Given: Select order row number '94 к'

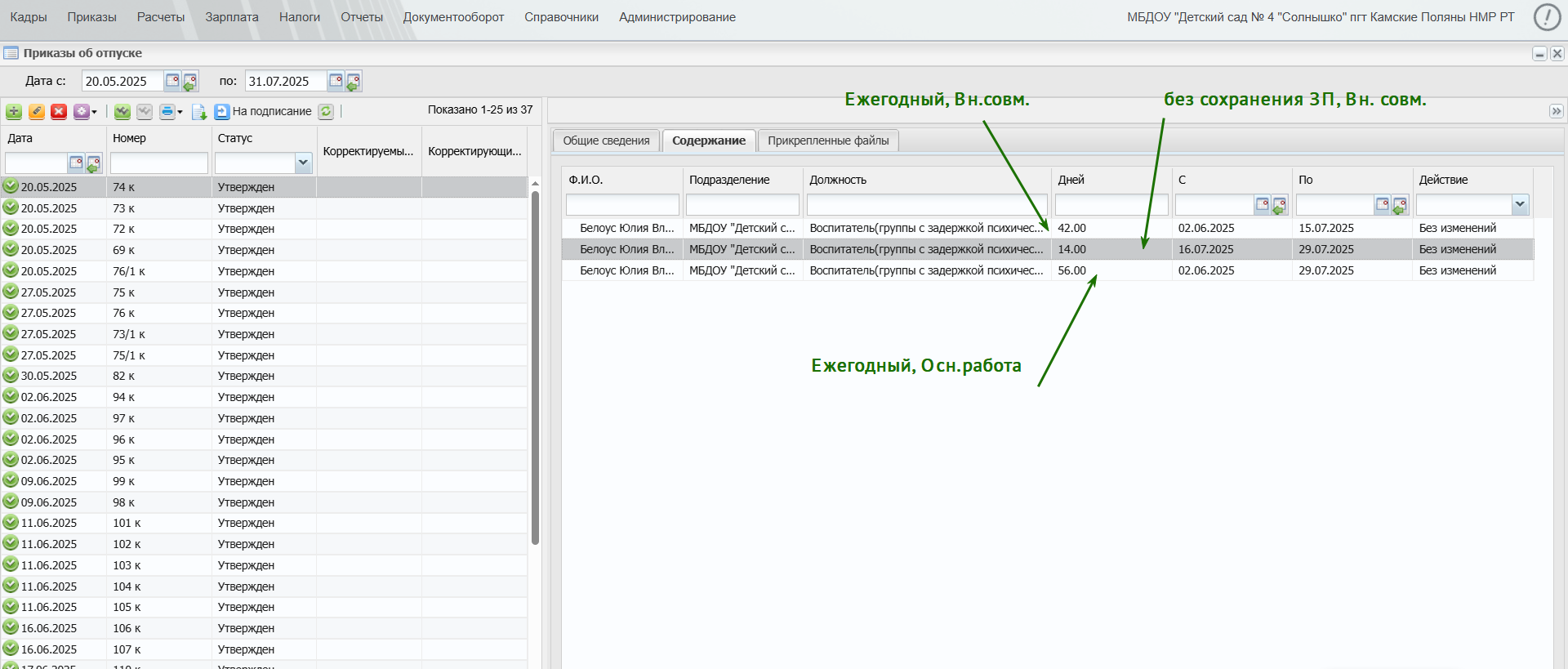Looking at the screenshot, I should pyautogui.click(x=265, y=397).
